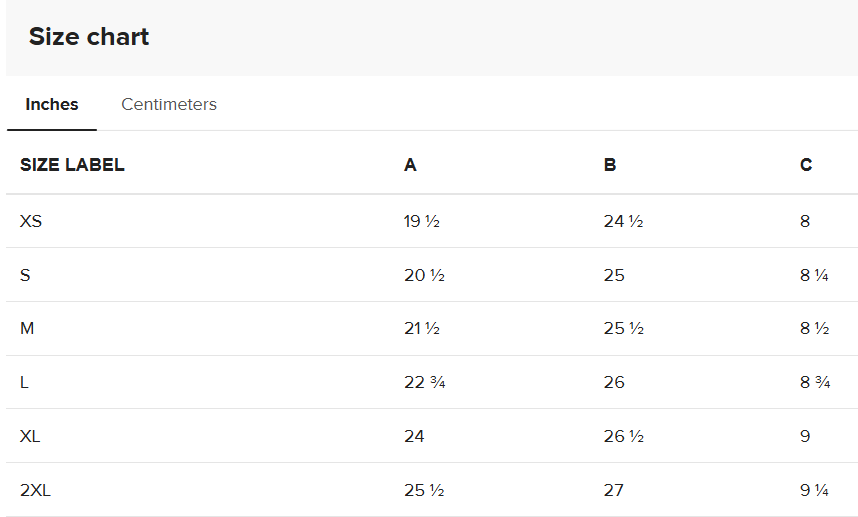Click the 2XL row's C value 9 ¼

[x=814, y=490]
